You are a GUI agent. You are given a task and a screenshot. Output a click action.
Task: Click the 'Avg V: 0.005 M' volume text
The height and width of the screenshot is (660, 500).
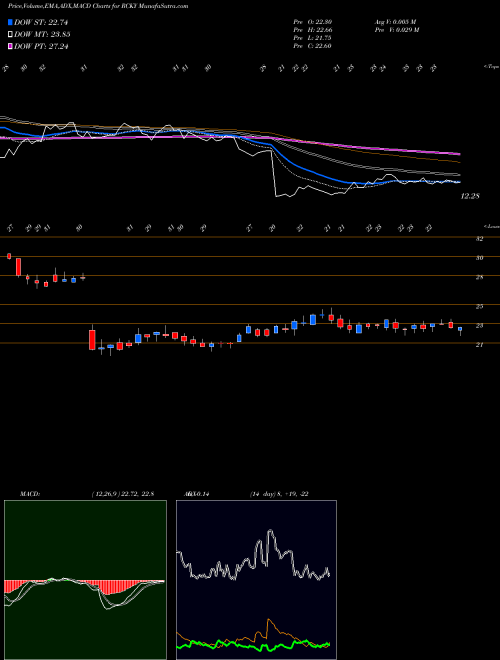coord(395,22)
